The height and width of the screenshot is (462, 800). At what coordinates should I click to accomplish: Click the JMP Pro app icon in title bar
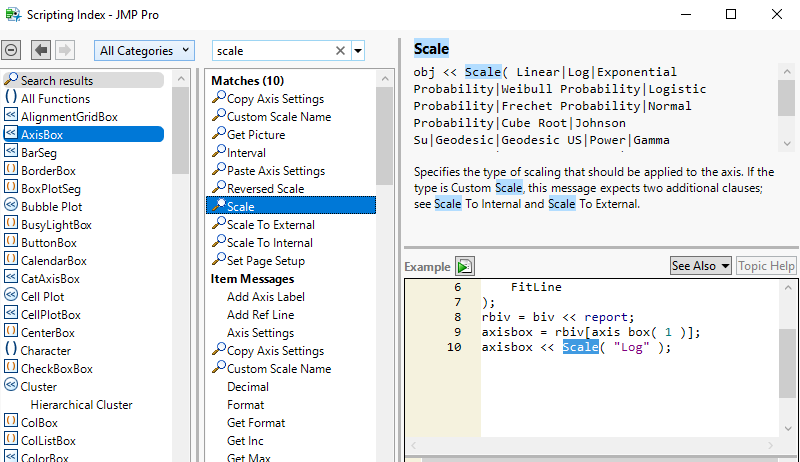coord(13,14)
